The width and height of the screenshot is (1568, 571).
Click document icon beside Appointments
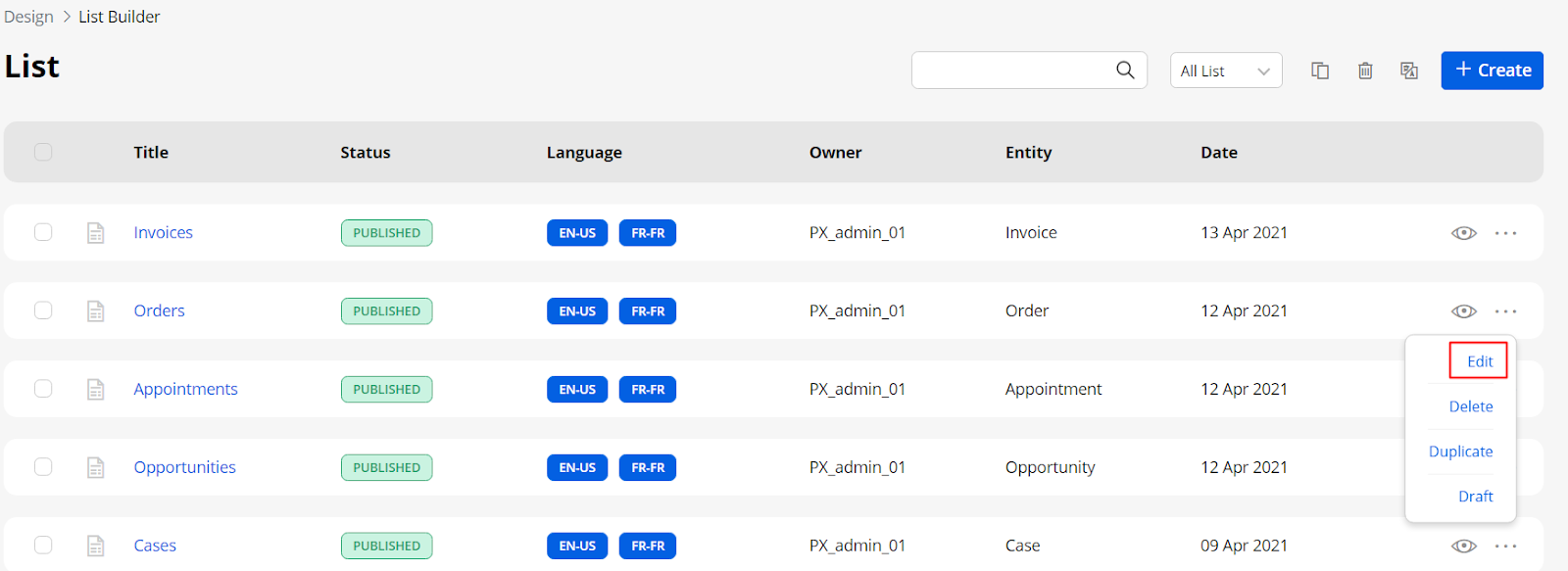click(95, 390)
